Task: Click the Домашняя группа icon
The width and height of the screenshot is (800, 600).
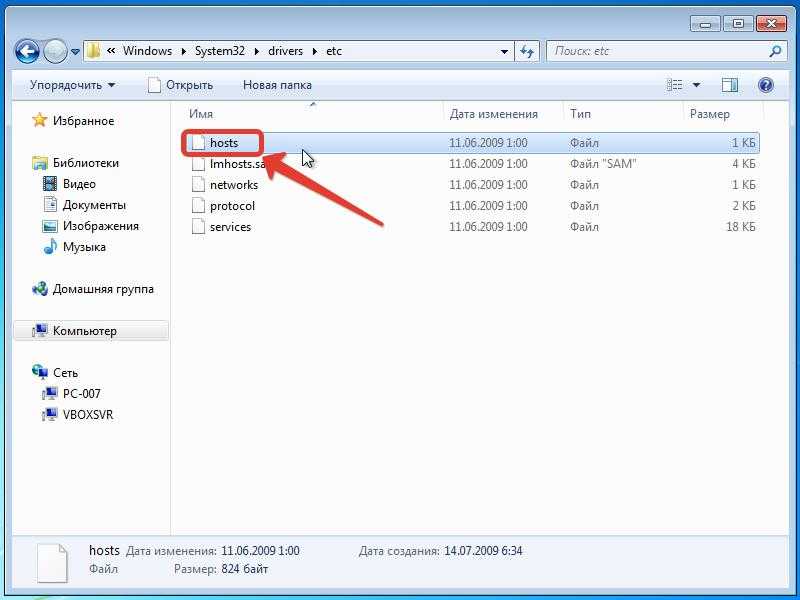Action: pyautogui.click(x=39, y=289)
